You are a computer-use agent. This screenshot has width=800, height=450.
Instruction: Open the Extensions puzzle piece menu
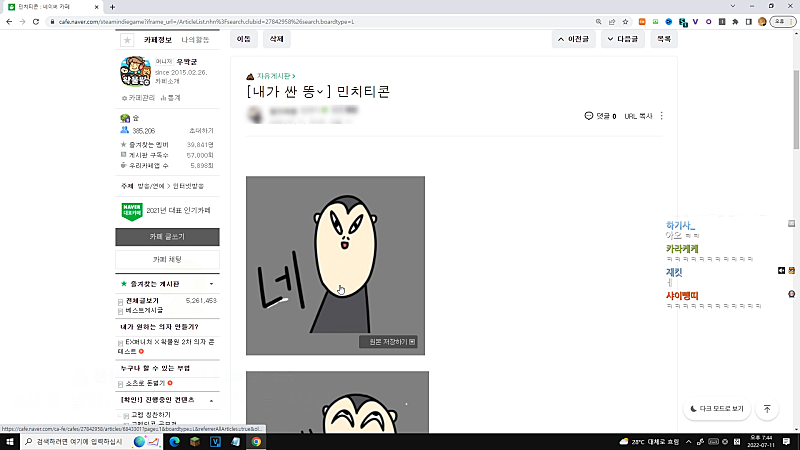pyautogui.click(x=735, y=22)
